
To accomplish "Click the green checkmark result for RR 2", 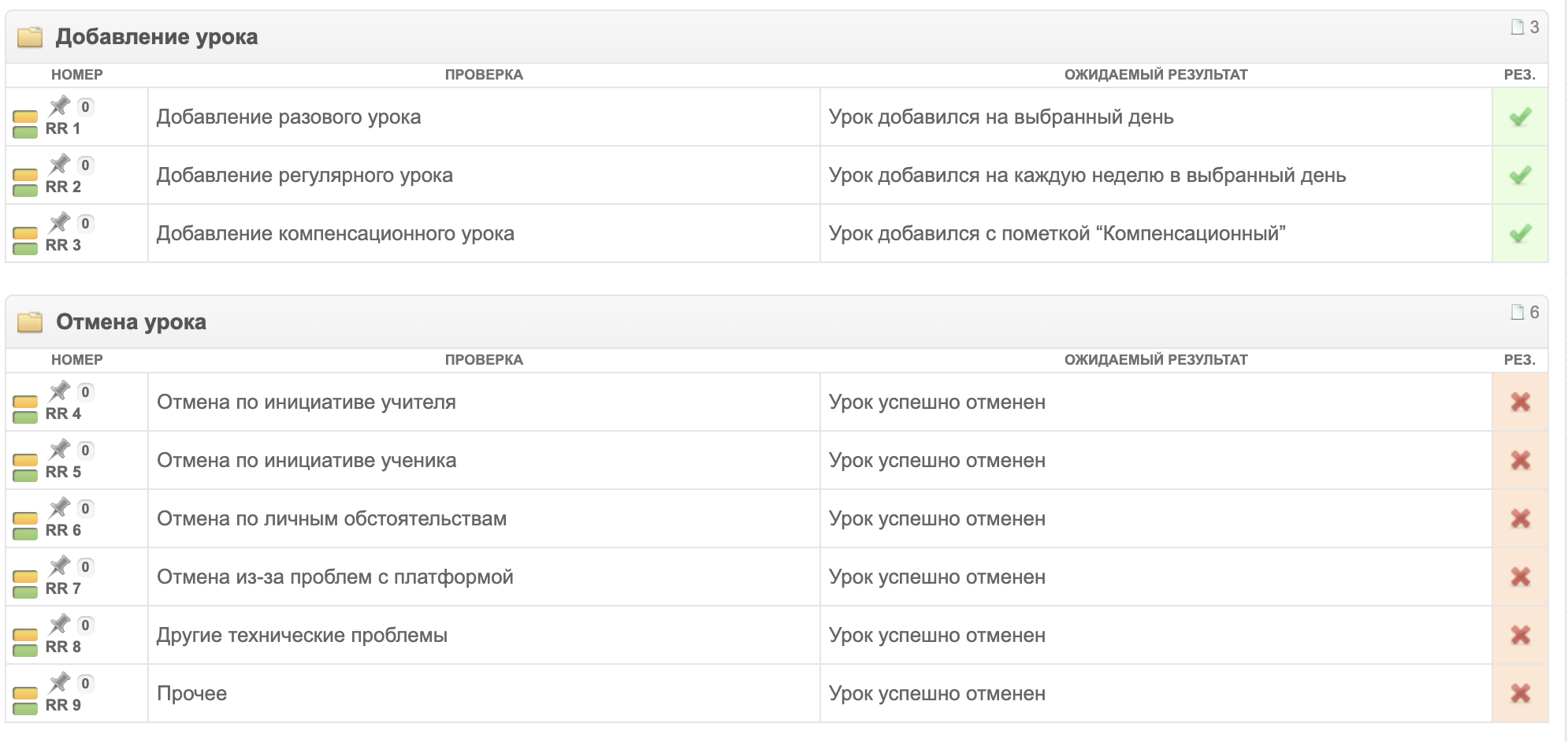I will [x=1520, y=175].
